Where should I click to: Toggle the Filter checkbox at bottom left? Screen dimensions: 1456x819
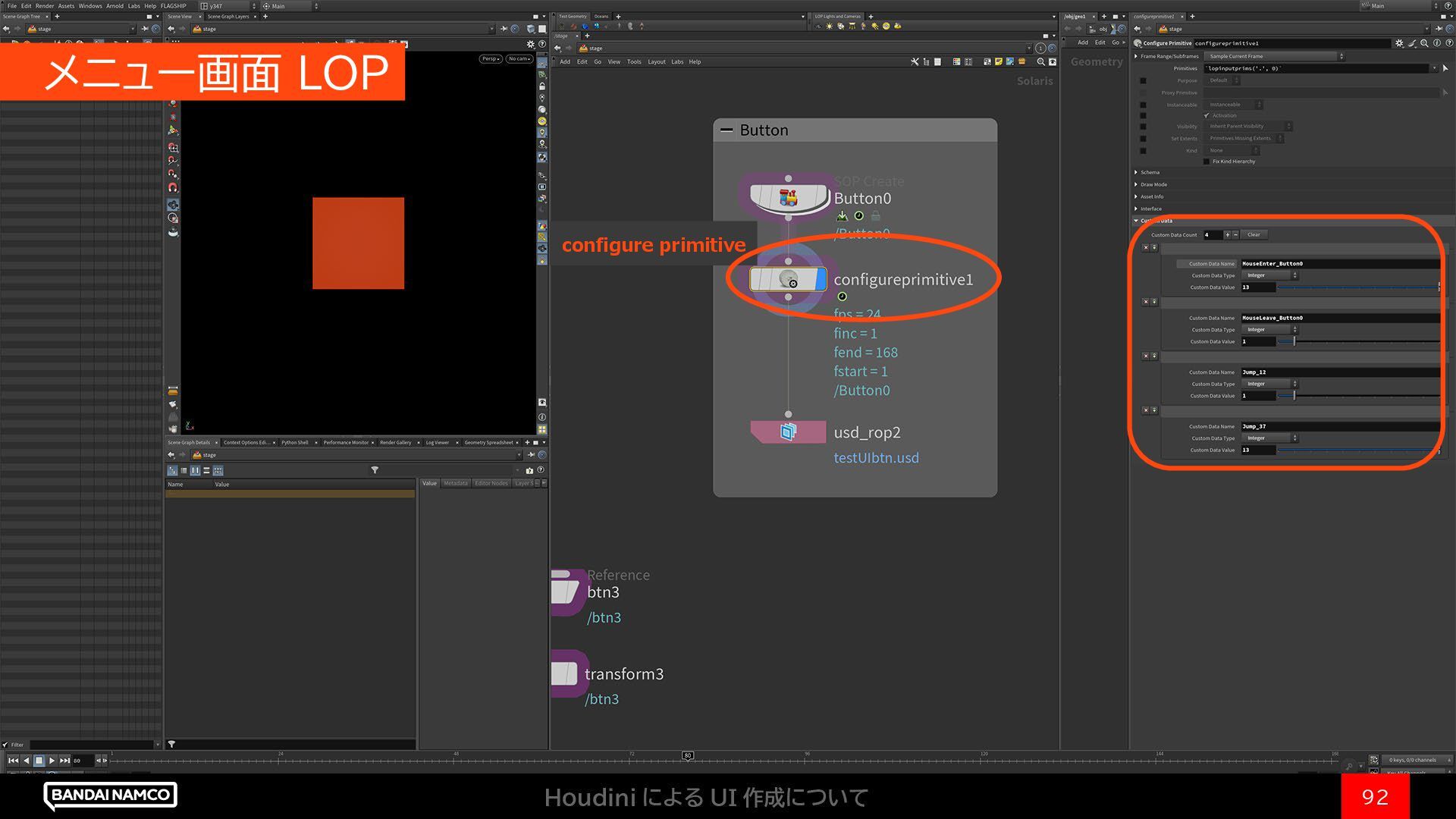coord(5,745)
